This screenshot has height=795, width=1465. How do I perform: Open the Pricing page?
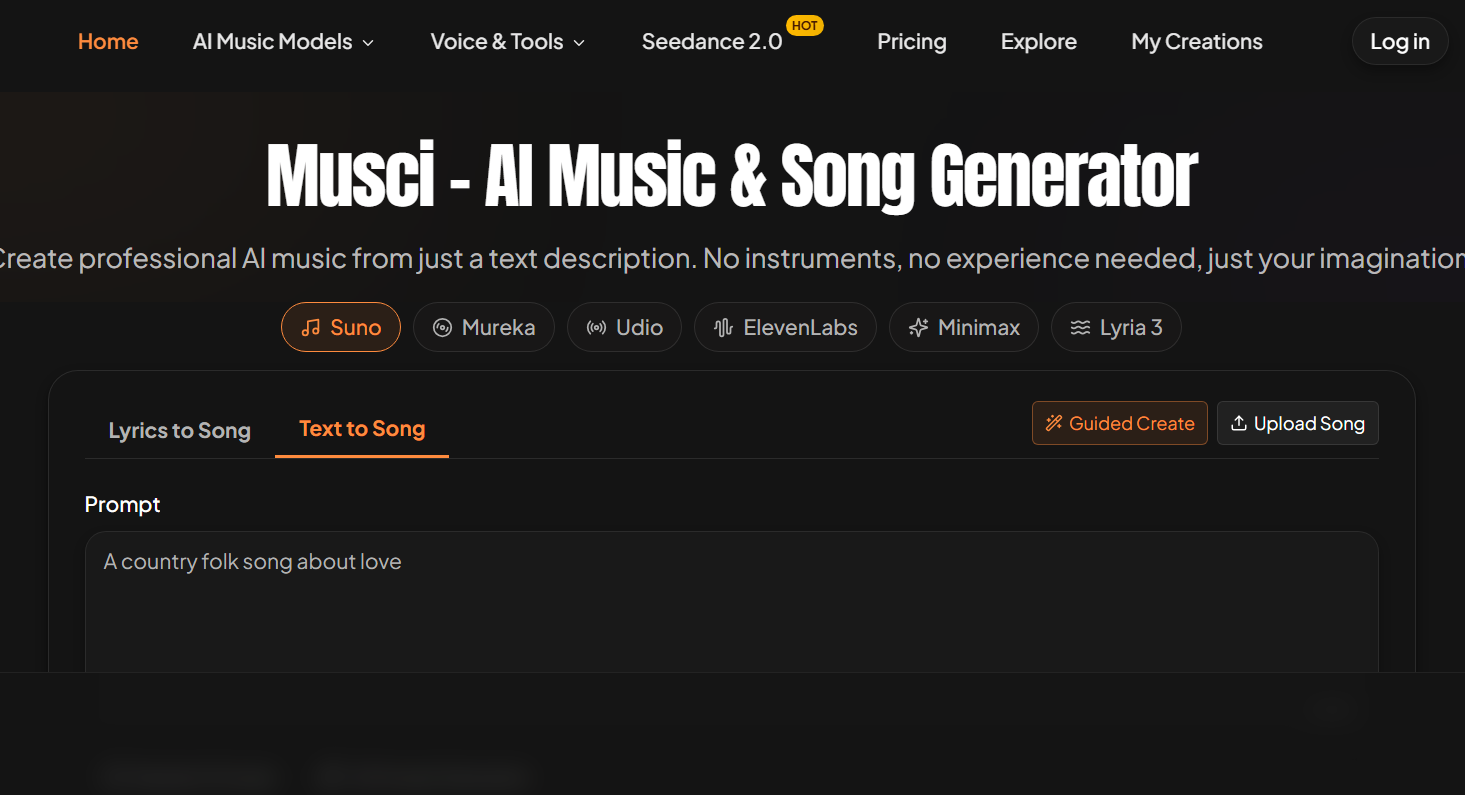click(x=912, y=42)
